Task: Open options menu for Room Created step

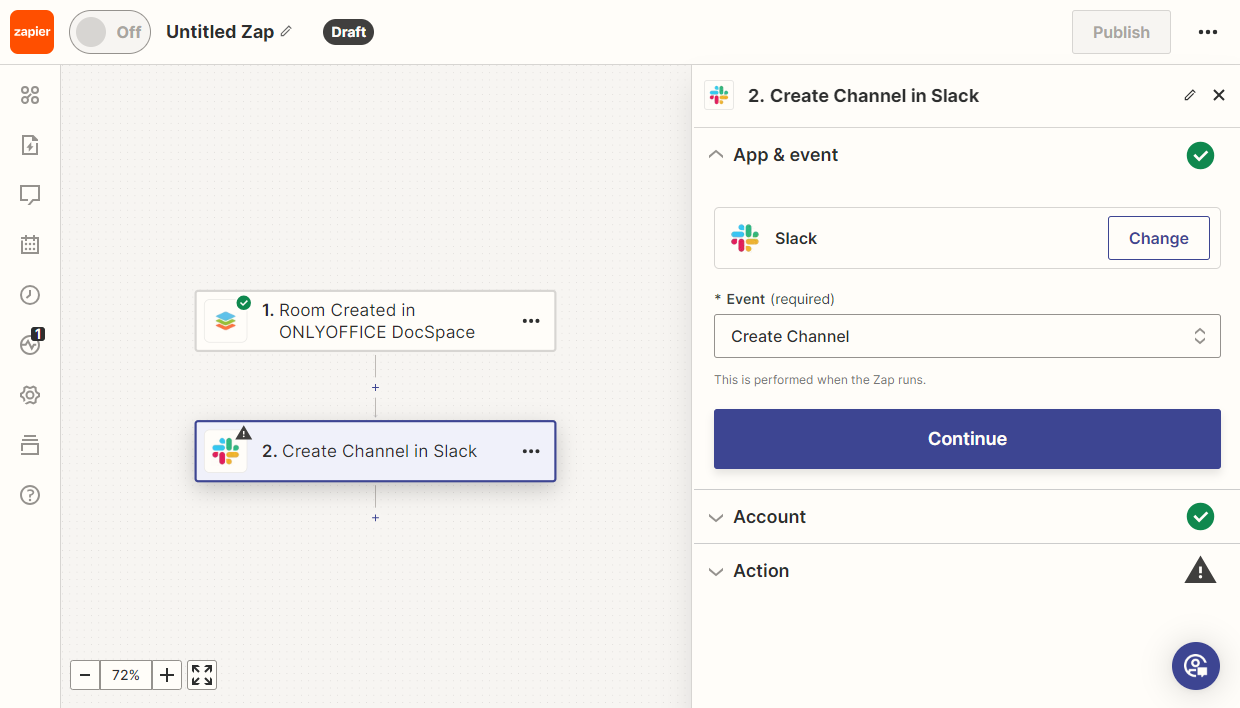Action: click(x=531, y=321)
